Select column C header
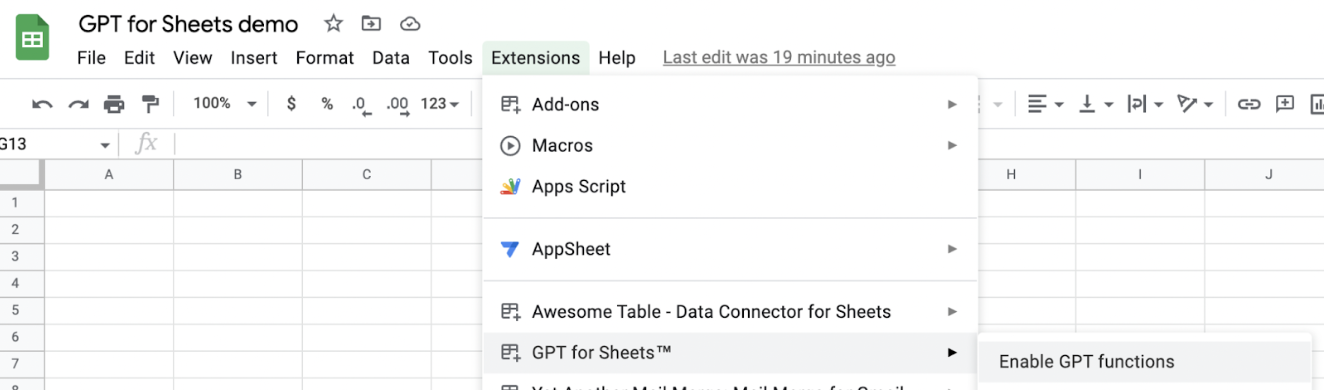This screenshot has height=390, width=1324. 367,174
